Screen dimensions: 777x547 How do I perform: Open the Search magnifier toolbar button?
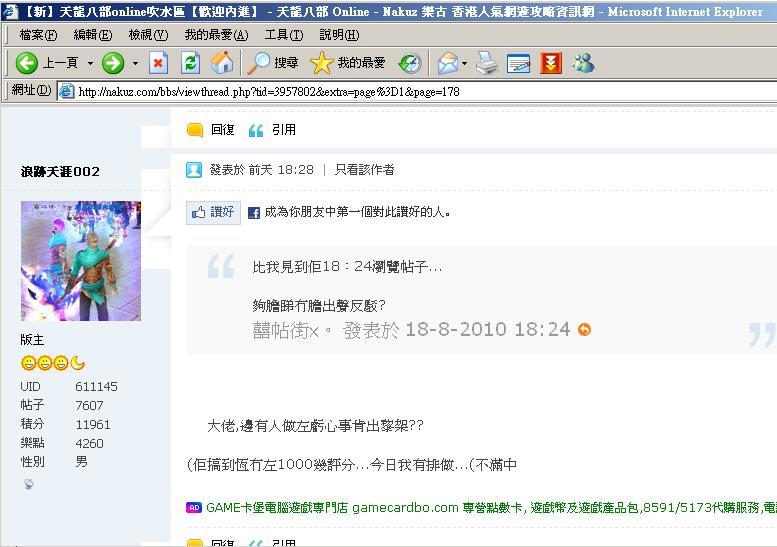pos(258,63)
